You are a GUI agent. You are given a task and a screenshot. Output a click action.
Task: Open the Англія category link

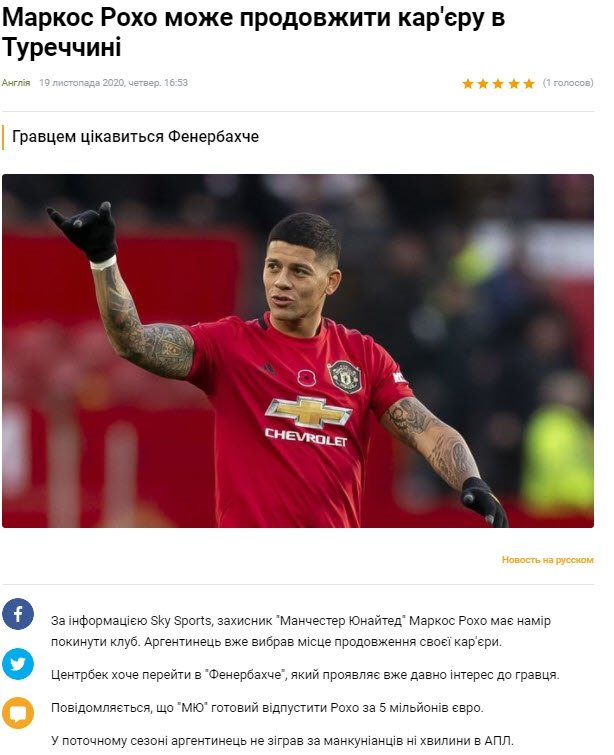point(16,83)
